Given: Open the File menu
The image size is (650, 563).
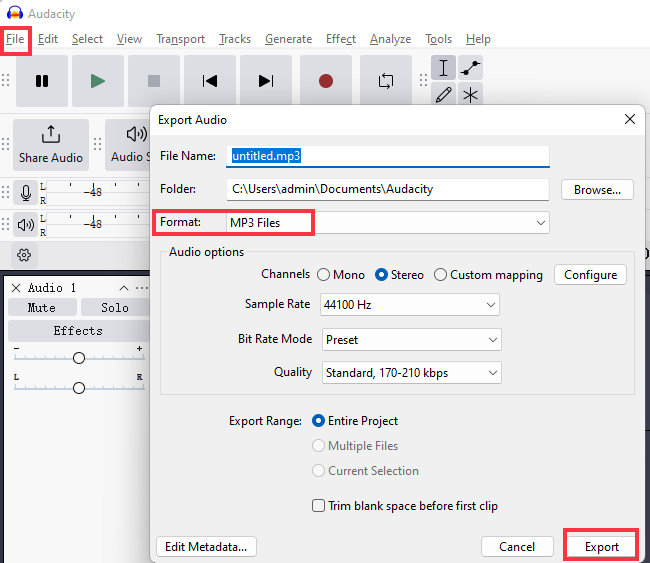Looking at the screenshot, I should (x=15, y=39).
